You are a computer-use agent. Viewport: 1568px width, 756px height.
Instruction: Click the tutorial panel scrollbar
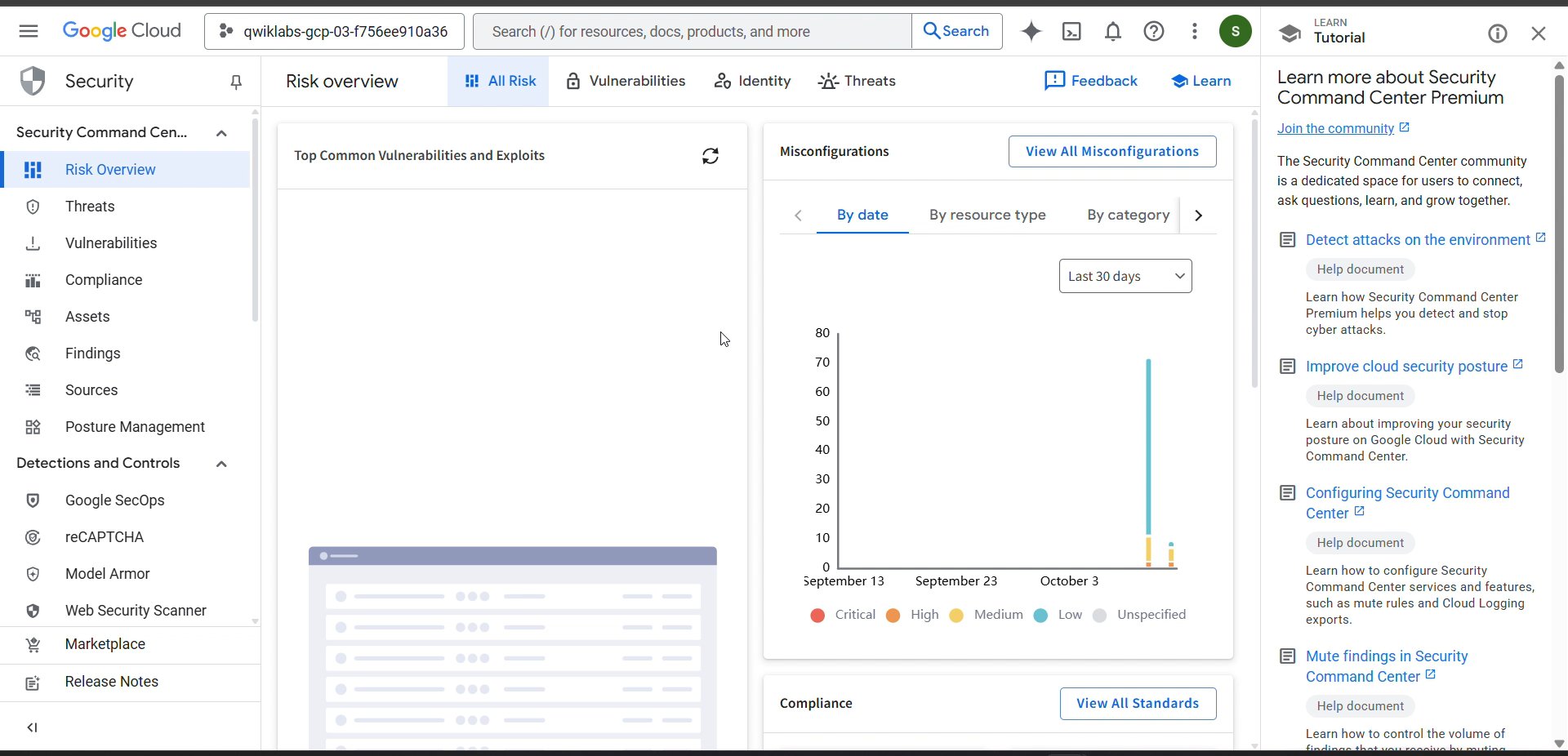click(1559, 224)
